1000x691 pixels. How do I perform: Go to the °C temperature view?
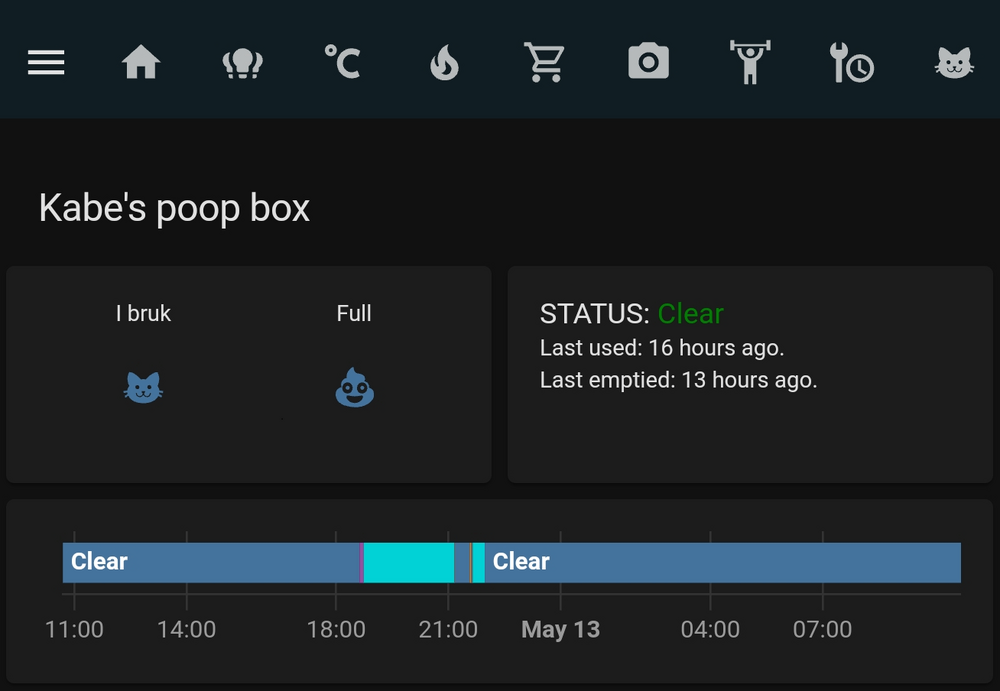point(342,62)
